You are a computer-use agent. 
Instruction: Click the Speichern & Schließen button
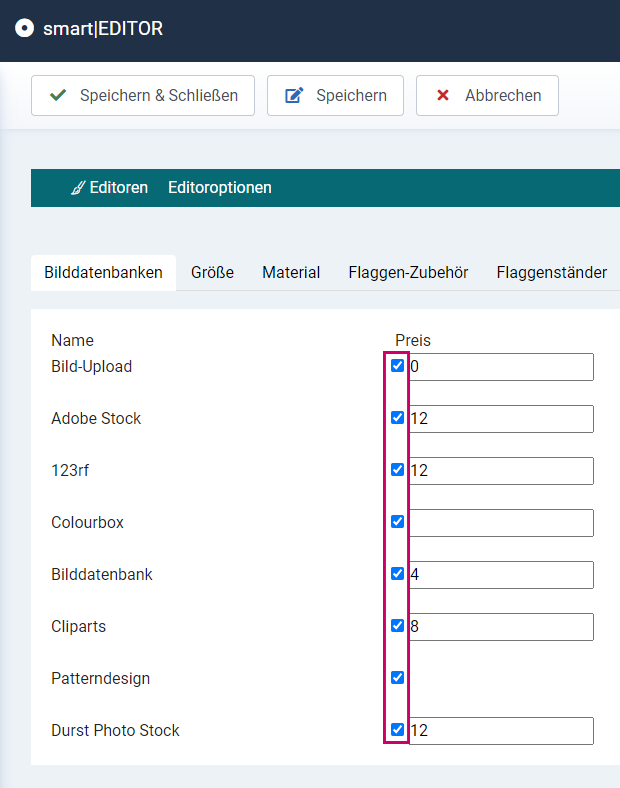(x=143, y=95)
